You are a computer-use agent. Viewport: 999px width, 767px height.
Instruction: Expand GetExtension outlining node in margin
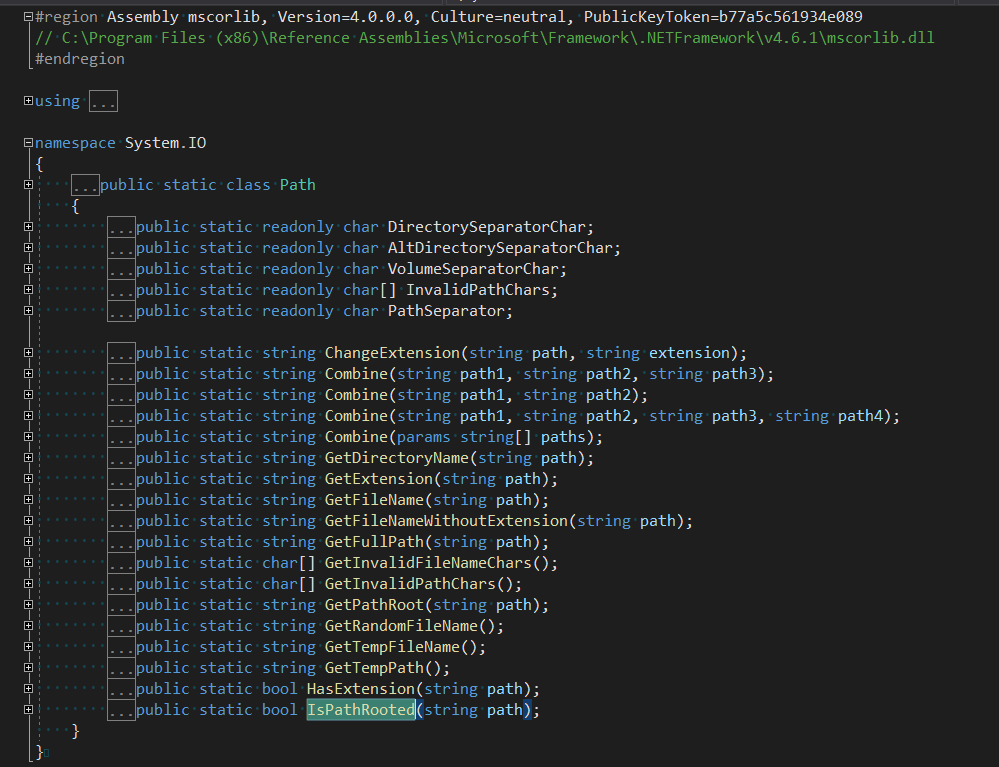27,478
